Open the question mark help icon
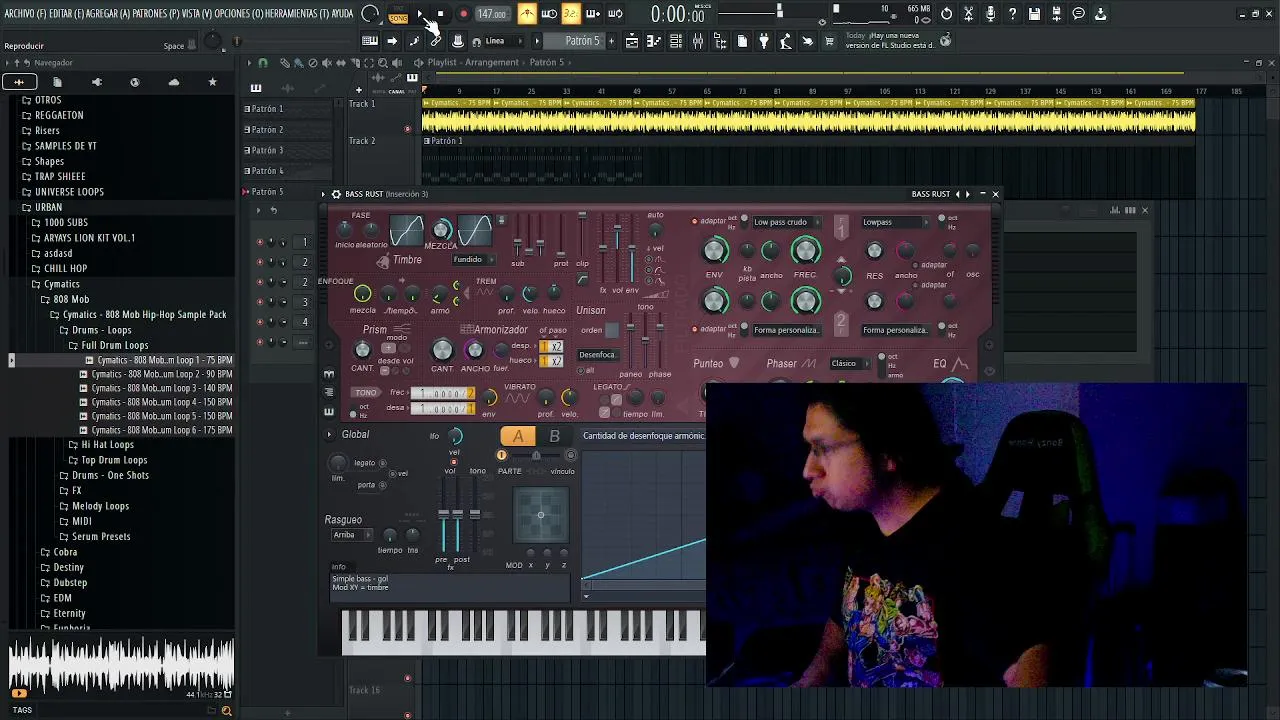 (x=1012, y=14)
